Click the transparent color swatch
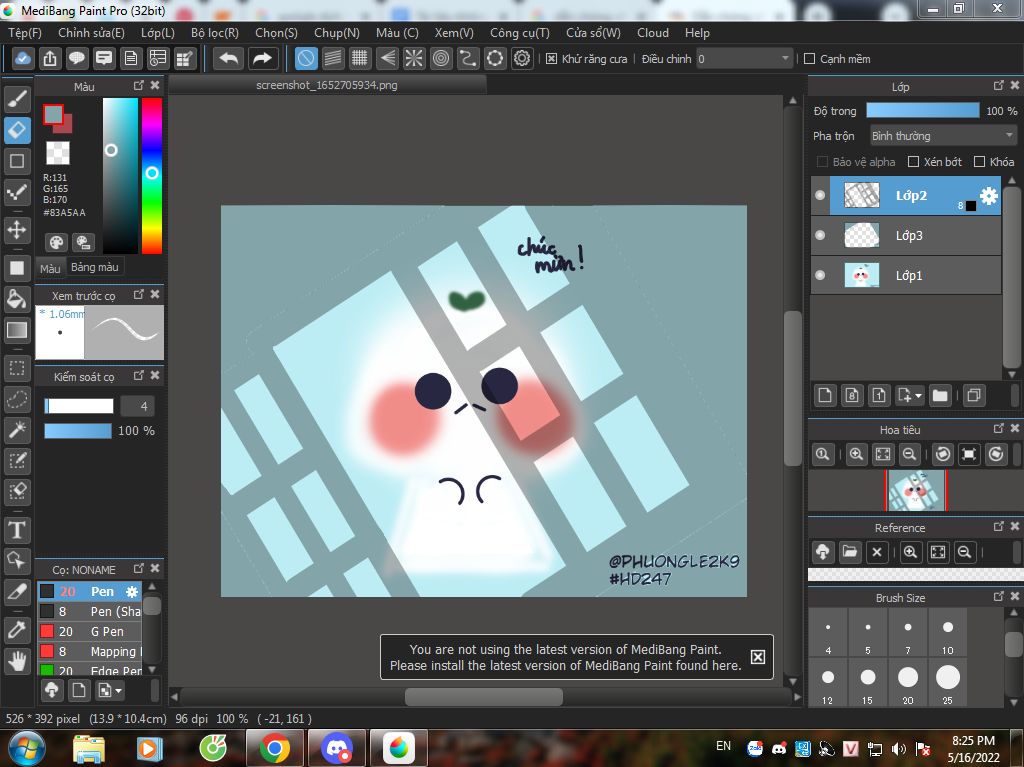Image resolution: width=1024 pixels, height=767 pixels. [x=57, y=153]
